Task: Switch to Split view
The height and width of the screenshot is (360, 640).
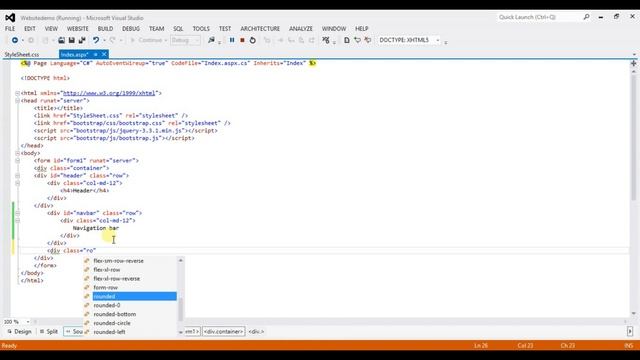Action: (x=49, y=331)
